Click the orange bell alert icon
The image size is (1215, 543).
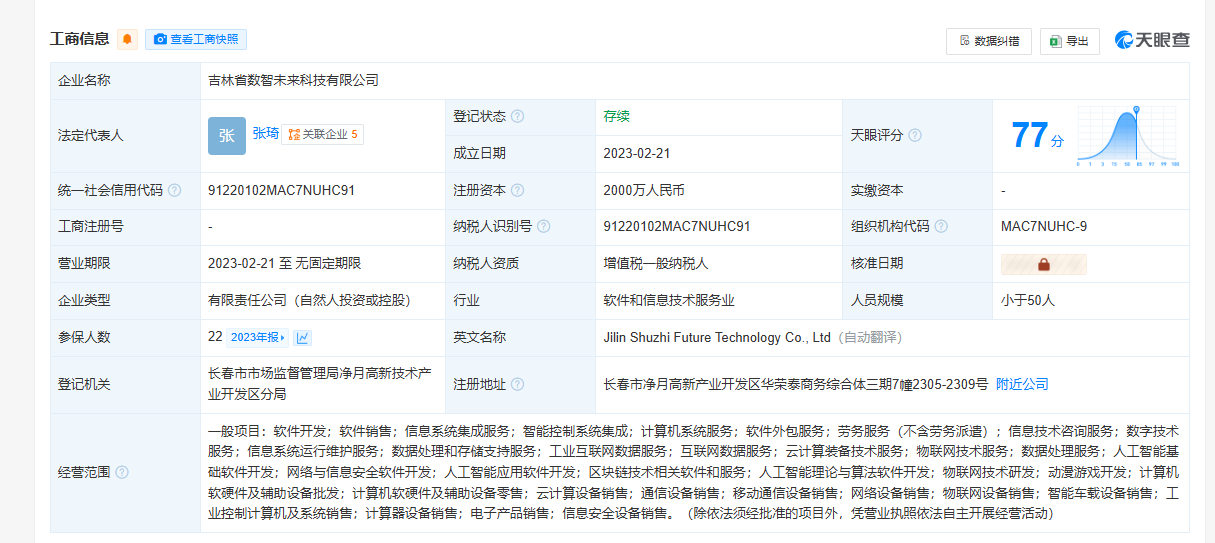[127, 39]
